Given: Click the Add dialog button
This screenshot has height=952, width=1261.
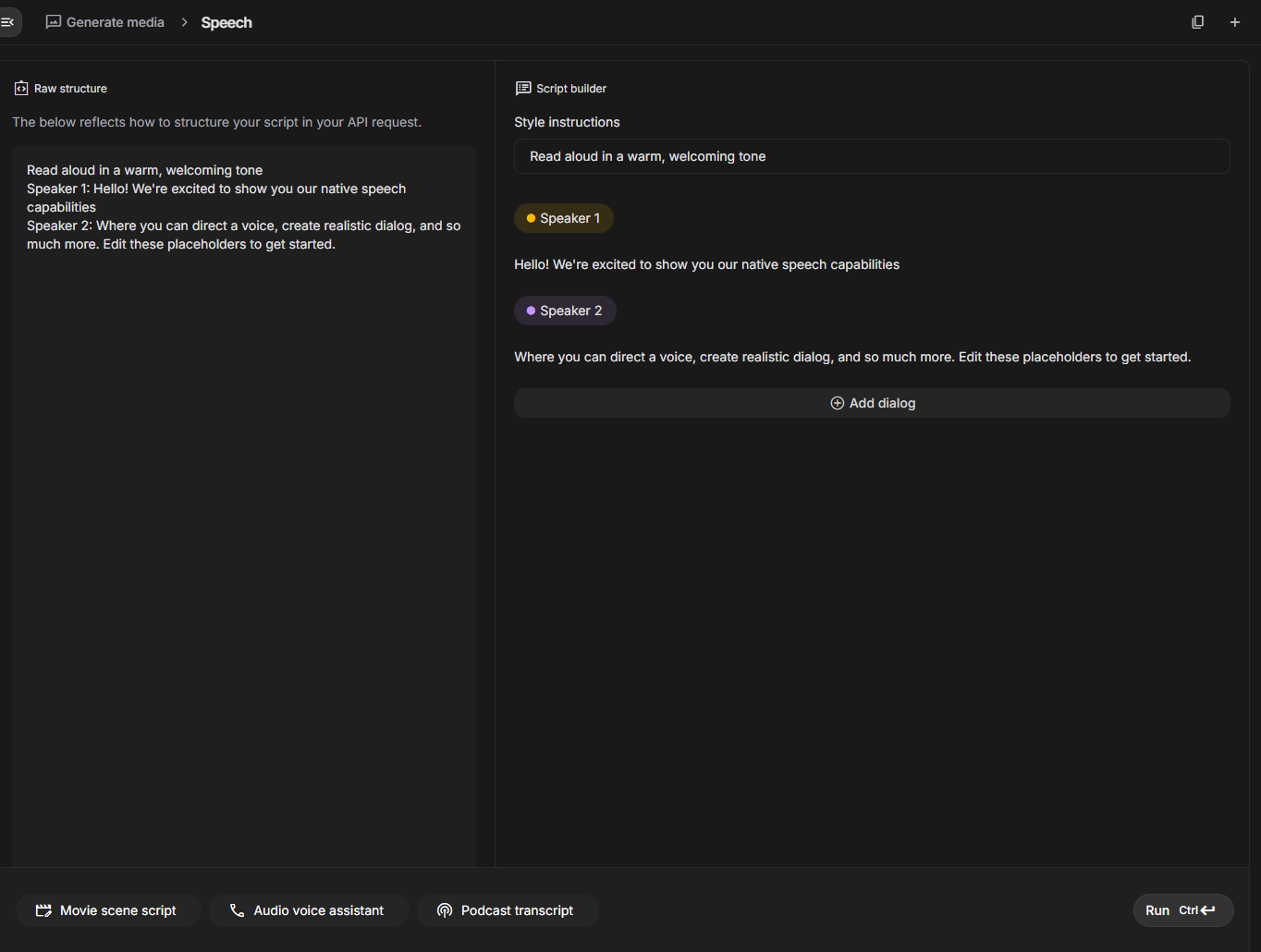Looking at the screenshot, I should coord(872,403).
